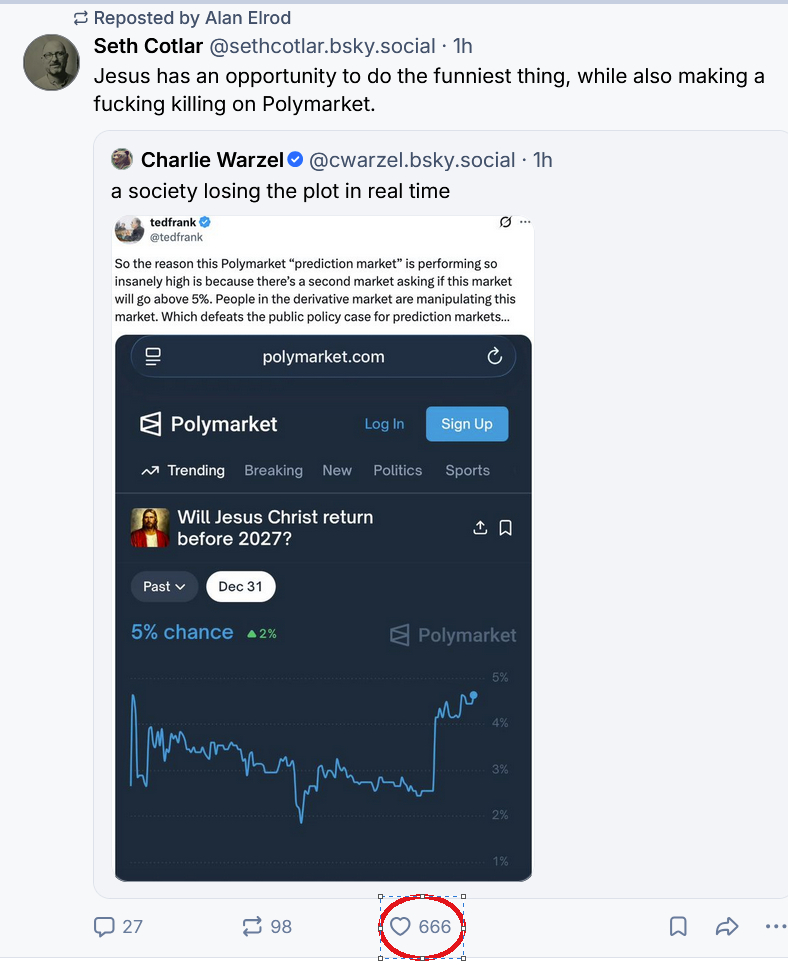Click the reply comment bubble icon

coord(104,927)
